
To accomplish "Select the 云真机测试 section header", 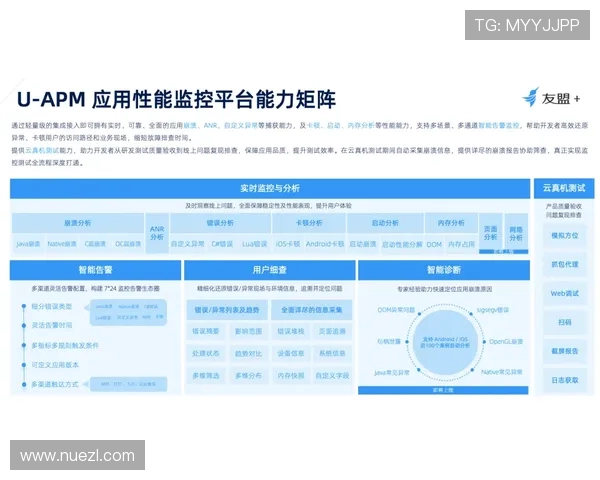I will point(564,188).
